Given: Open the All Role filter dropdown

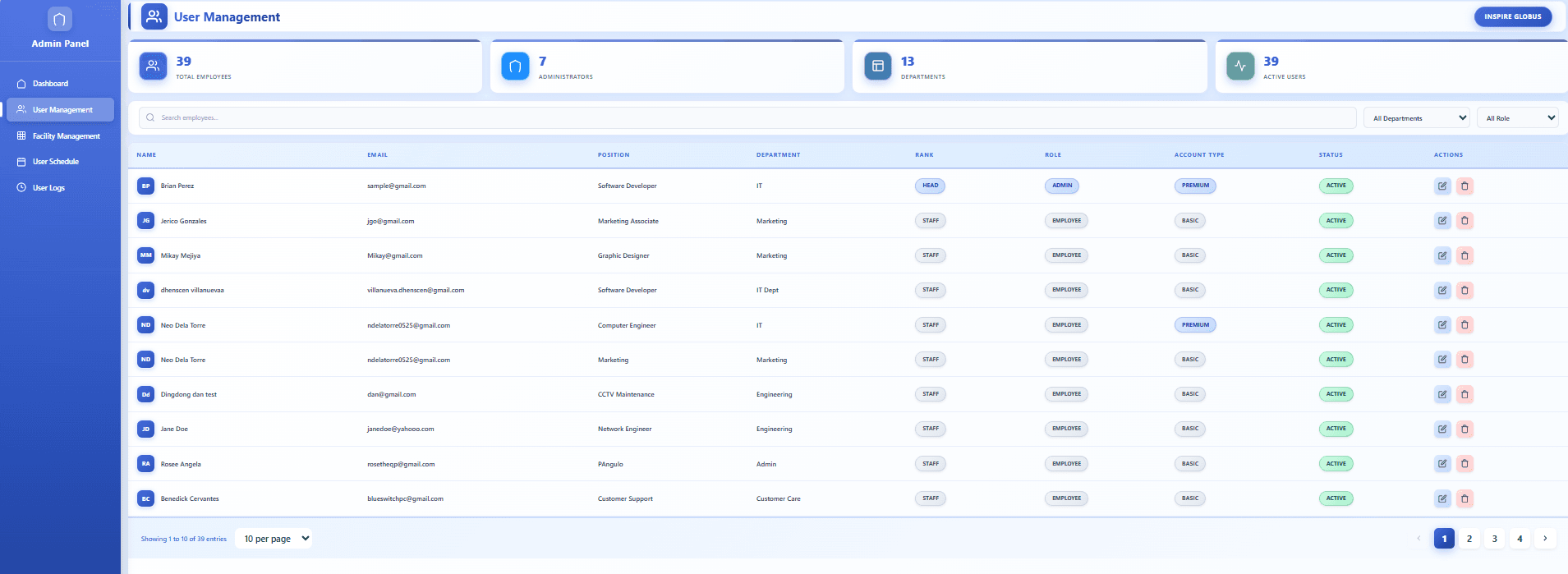Looking at the screenshot, I should pyautogui.click(x=1517, y=118).
